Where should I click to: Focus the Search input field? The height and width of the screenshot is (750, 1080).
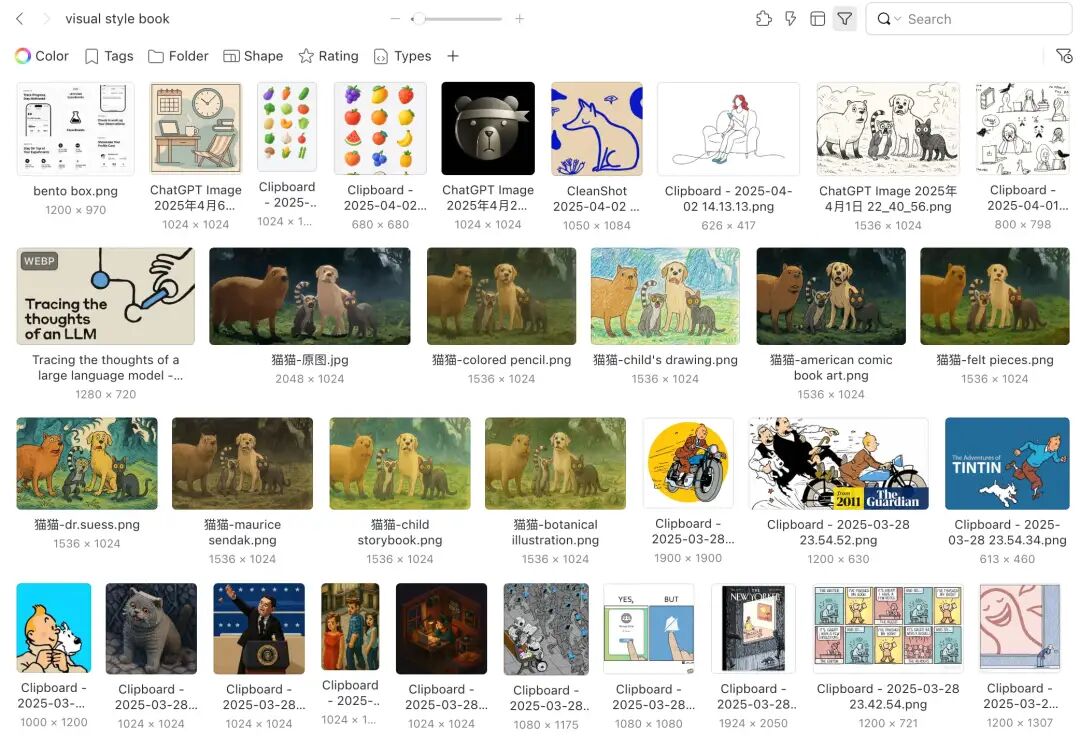[x=968, y=19]
